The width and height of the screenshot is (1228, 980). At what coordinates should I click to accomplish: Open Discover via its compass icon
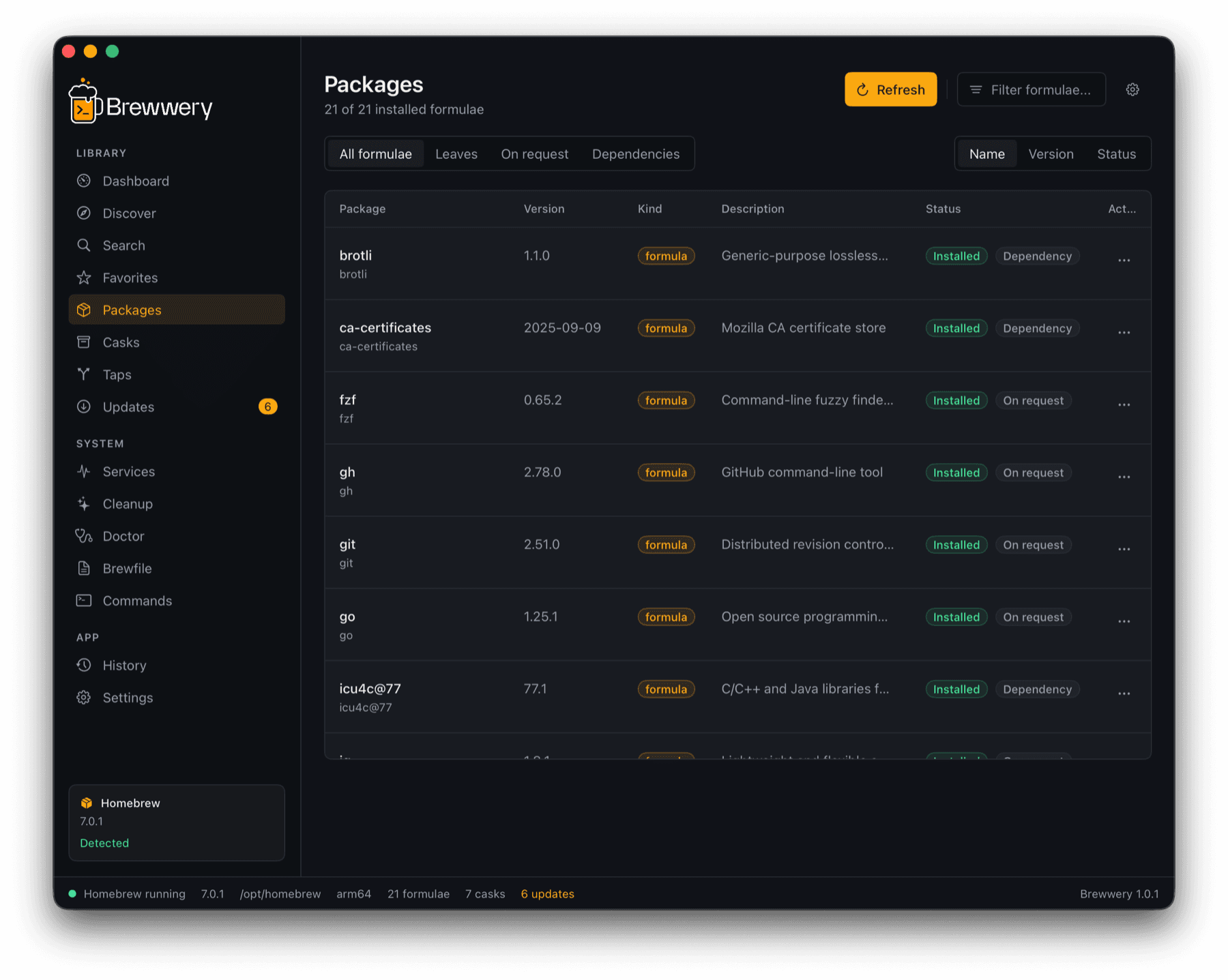[84, 213]
